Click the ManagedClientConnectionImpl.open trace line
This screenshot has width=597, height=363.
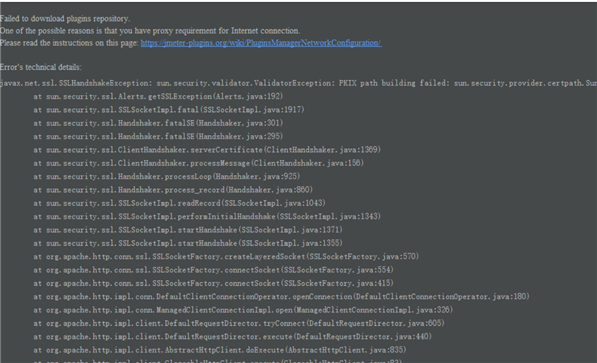(243, 310)
